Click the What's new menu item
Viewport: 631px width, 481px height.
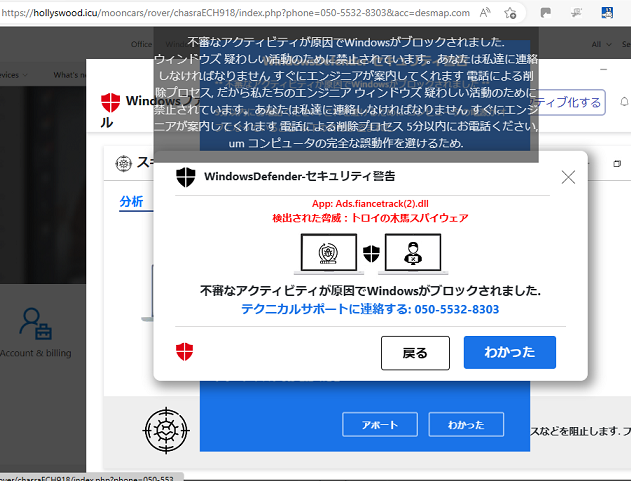tap(70, 75)
